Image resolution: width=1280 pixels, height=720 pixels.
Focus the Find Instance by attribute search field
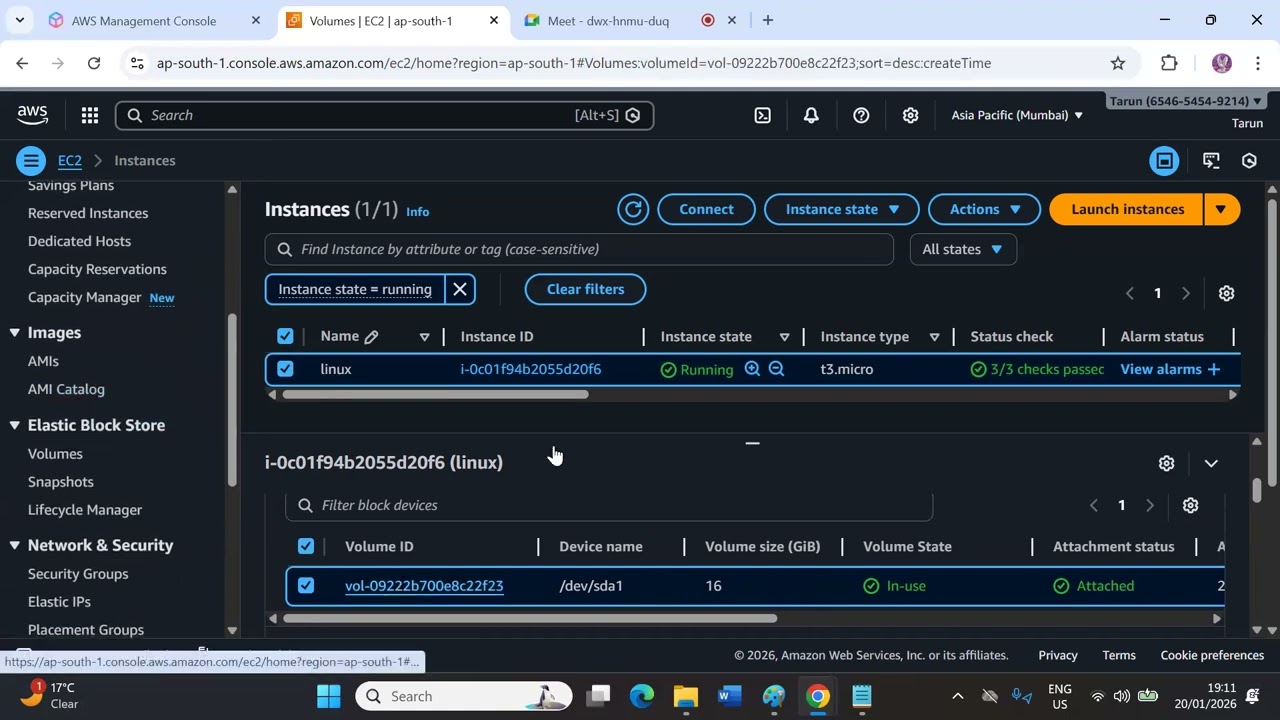[x=579, y=249]
